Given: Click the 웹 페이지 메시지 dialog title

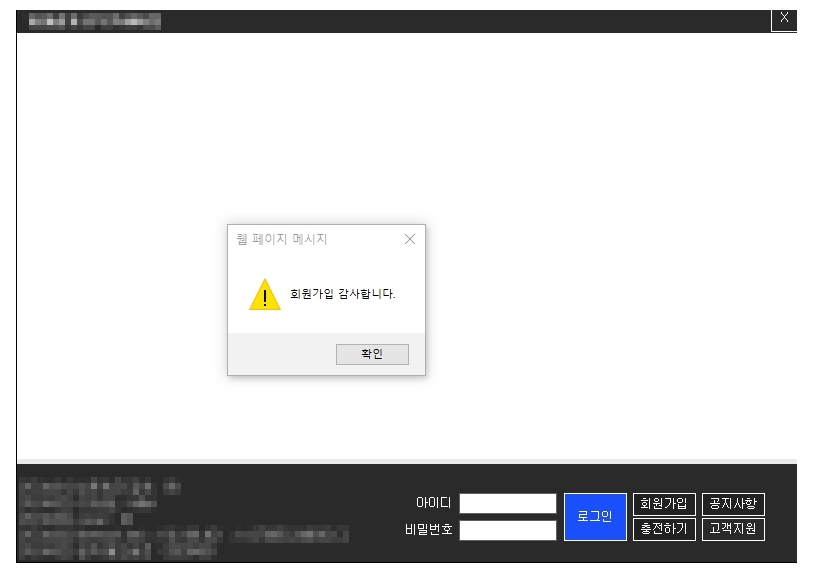Looking at the screenshot, I should [x=282, y=239].
